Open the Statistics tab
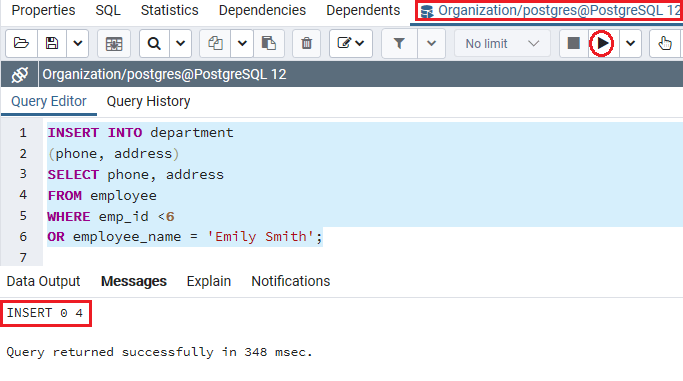This screenshot has height=381, width=683. 169,10
